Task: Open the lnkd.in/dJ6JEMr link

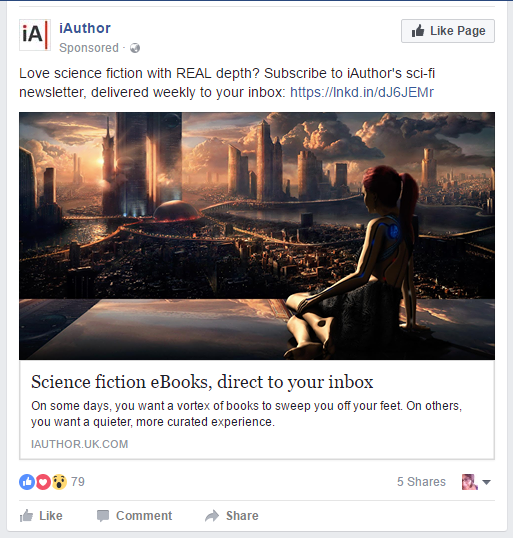Action: point(362,92)
